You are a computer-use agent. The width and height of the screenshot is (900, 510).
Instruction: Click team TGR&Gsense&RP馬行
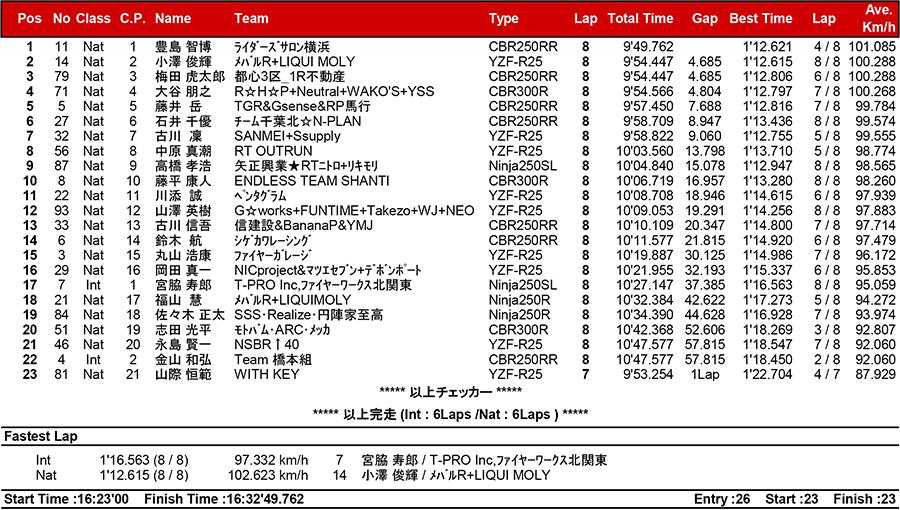click(x=302, y=107)
